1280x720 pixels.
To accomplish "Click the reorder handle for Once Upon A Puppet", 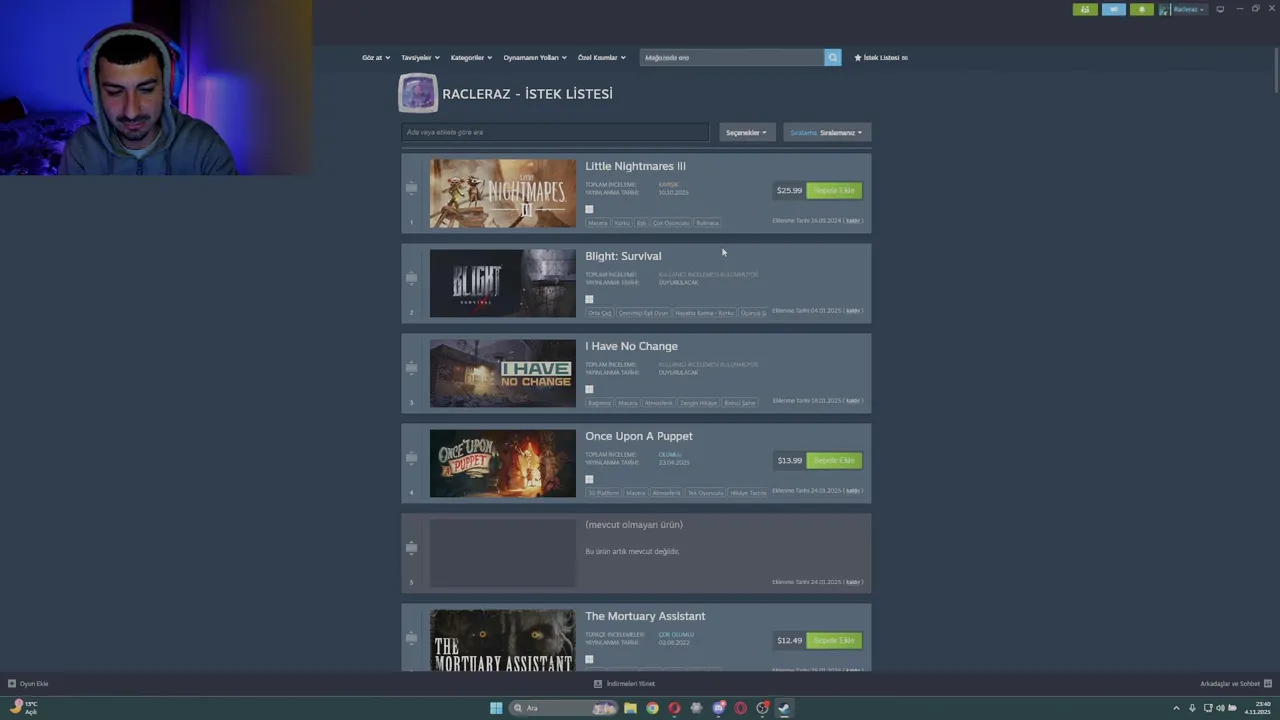I will 411,458.
